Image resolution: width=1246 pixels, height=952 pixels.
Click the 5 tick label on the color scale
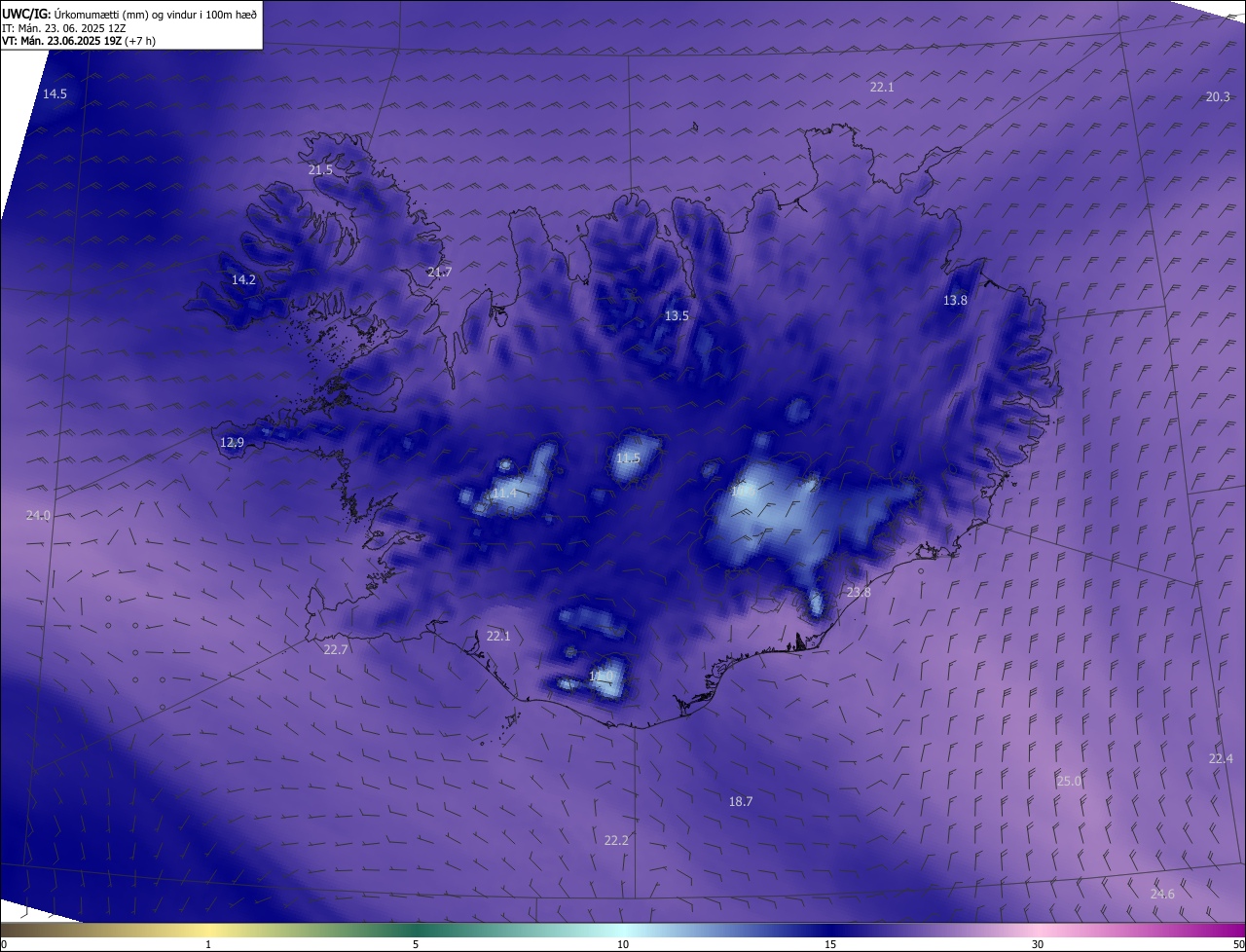(x=416, y=944)
